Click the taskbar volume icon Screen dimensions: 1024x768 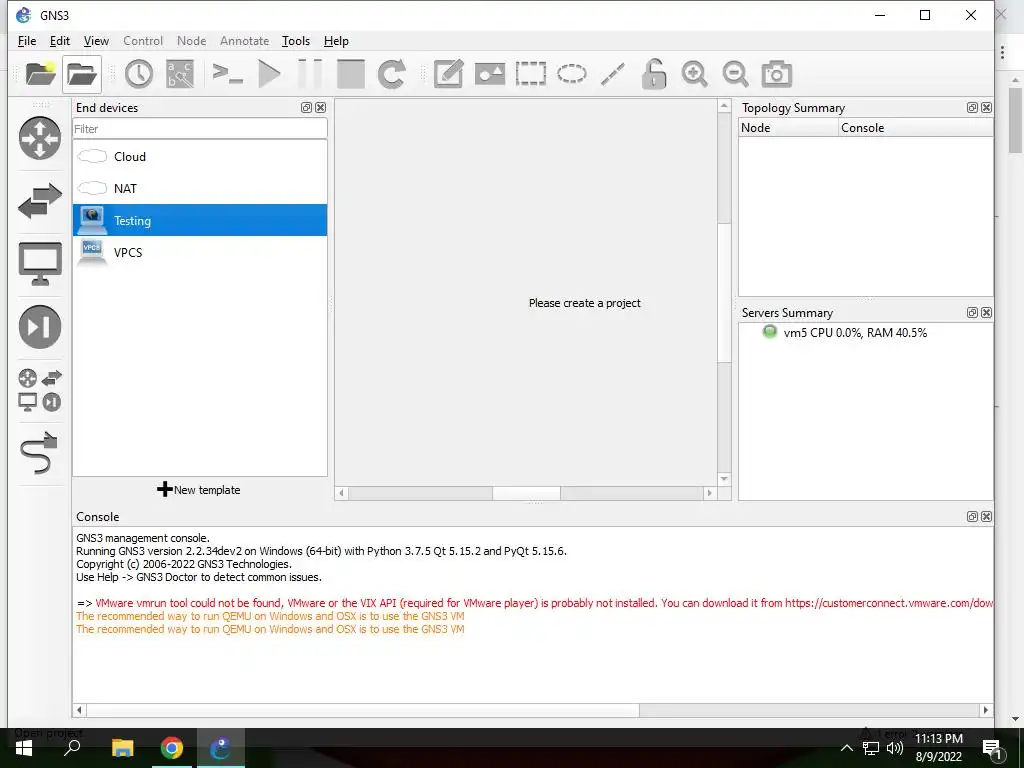895,748
